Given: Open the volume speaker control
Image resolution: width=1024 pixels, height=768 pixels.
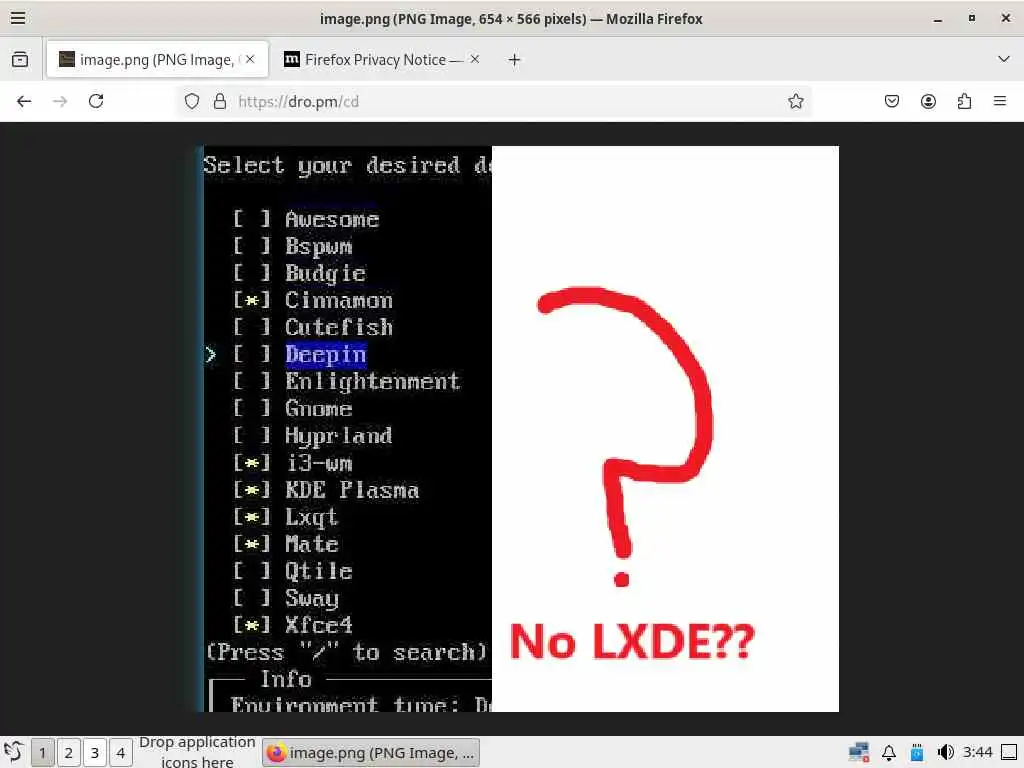Looking at the screenshot, I should [x=945, y=752].
